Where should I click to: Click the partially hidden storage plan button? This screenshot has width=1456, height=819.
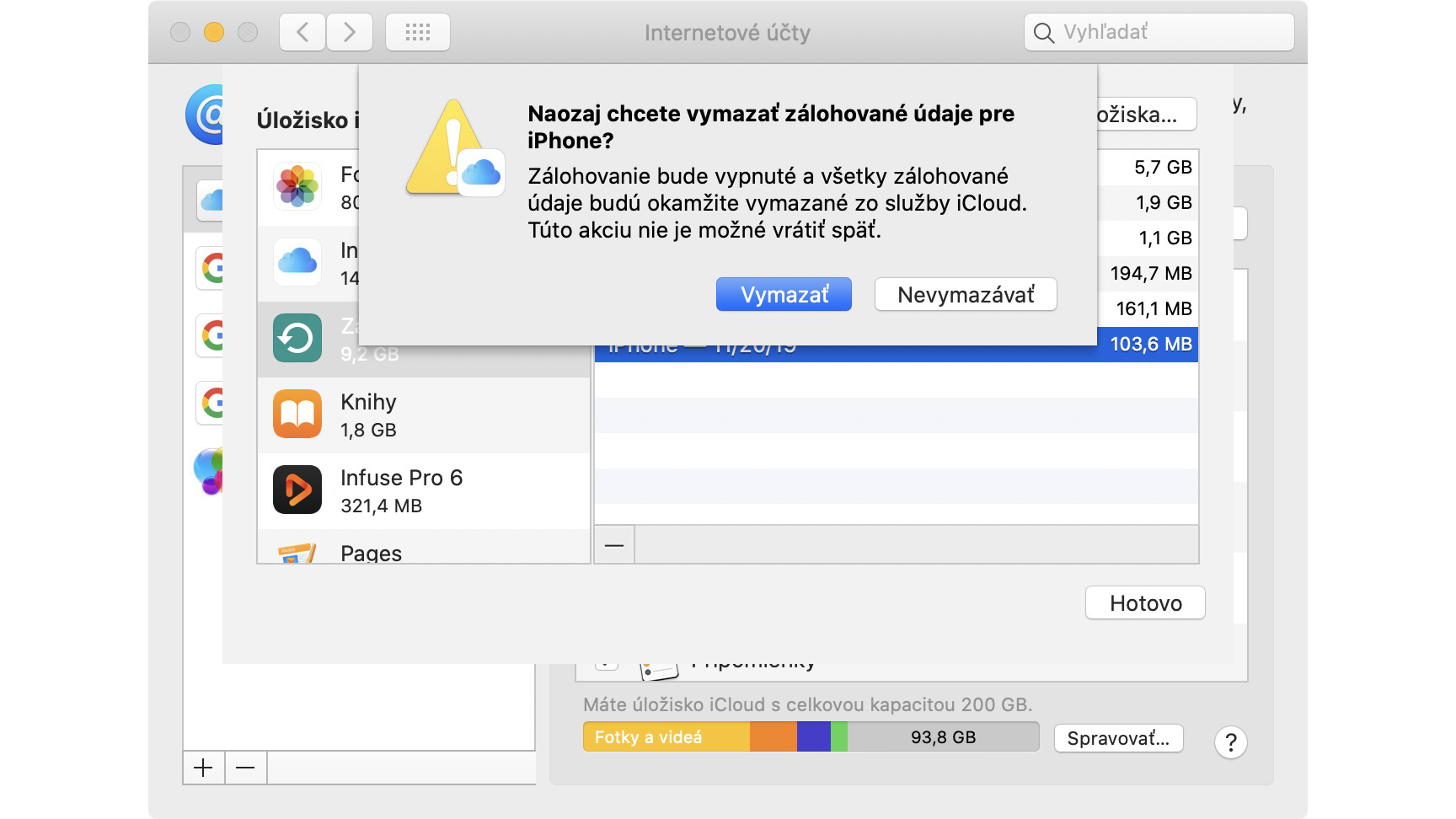pos(1147,115)
